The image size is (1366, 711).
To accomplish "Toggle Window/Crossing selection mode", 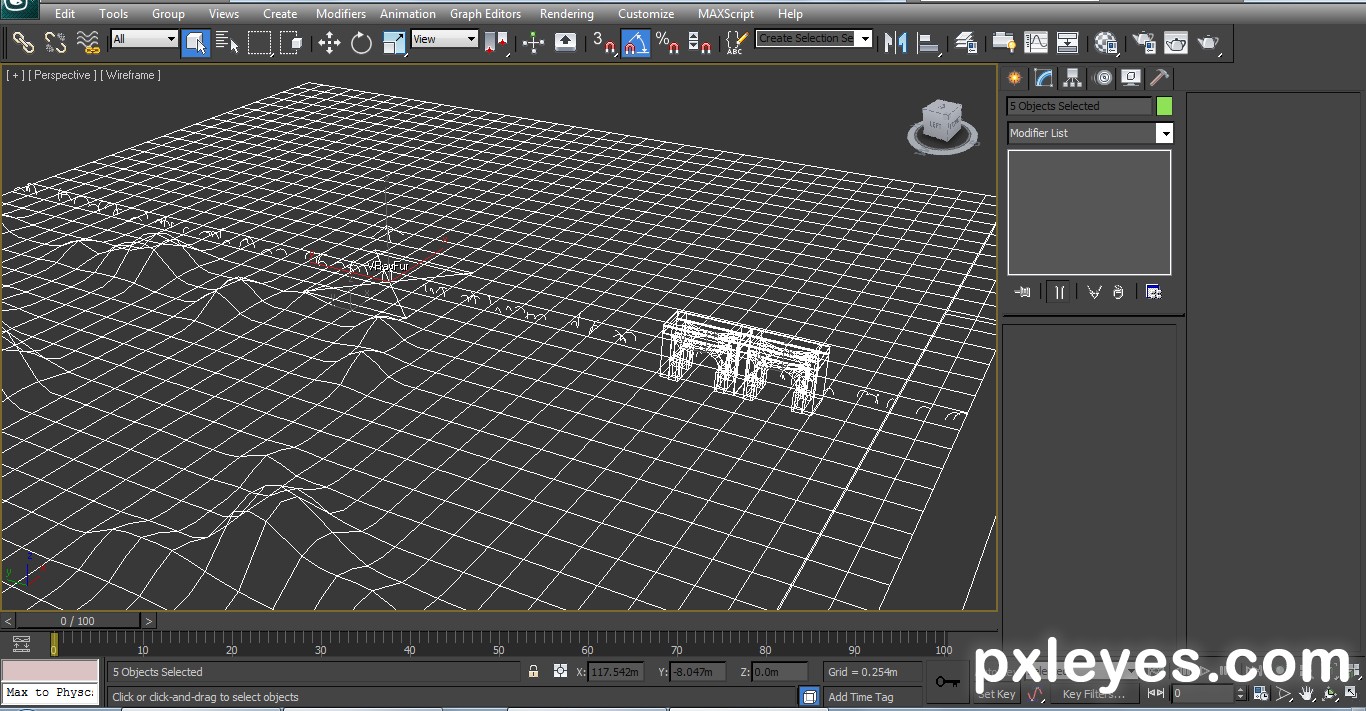I will click(x=291, y=42).
